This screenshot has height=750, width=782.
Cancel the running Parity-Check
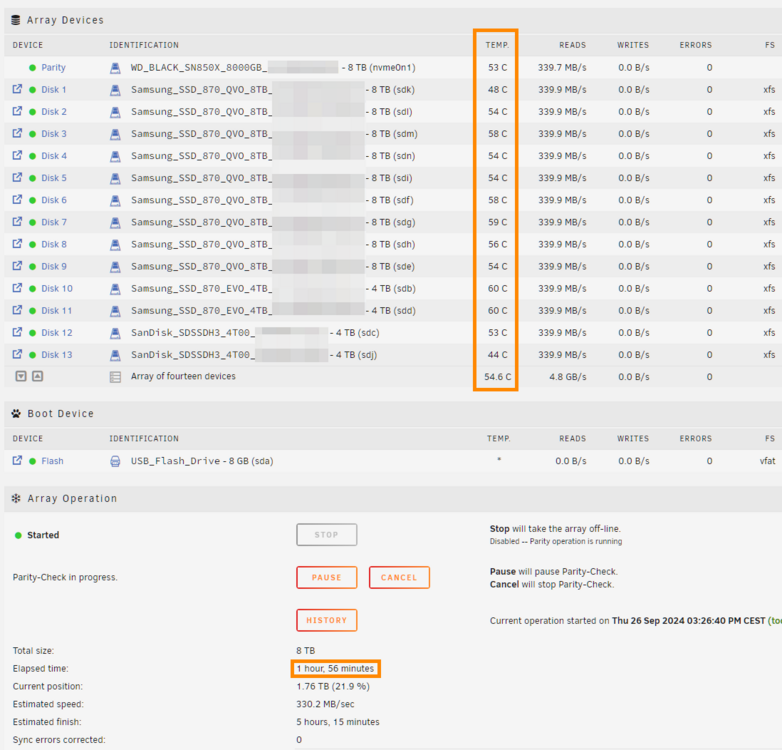(399, 577)
